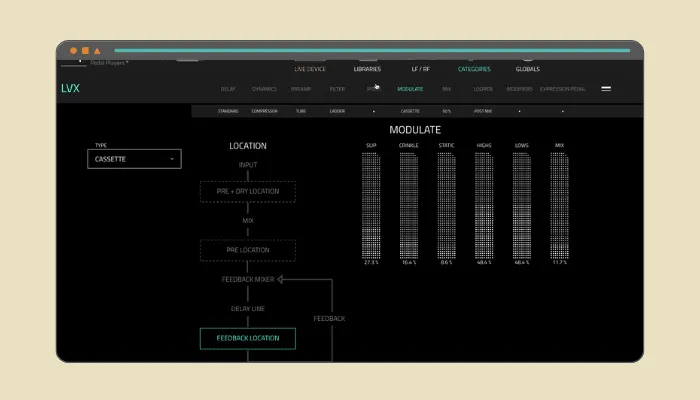
Task: Click LADDER value under Filter
Action: pyautogui.click(x=338, y=111)
